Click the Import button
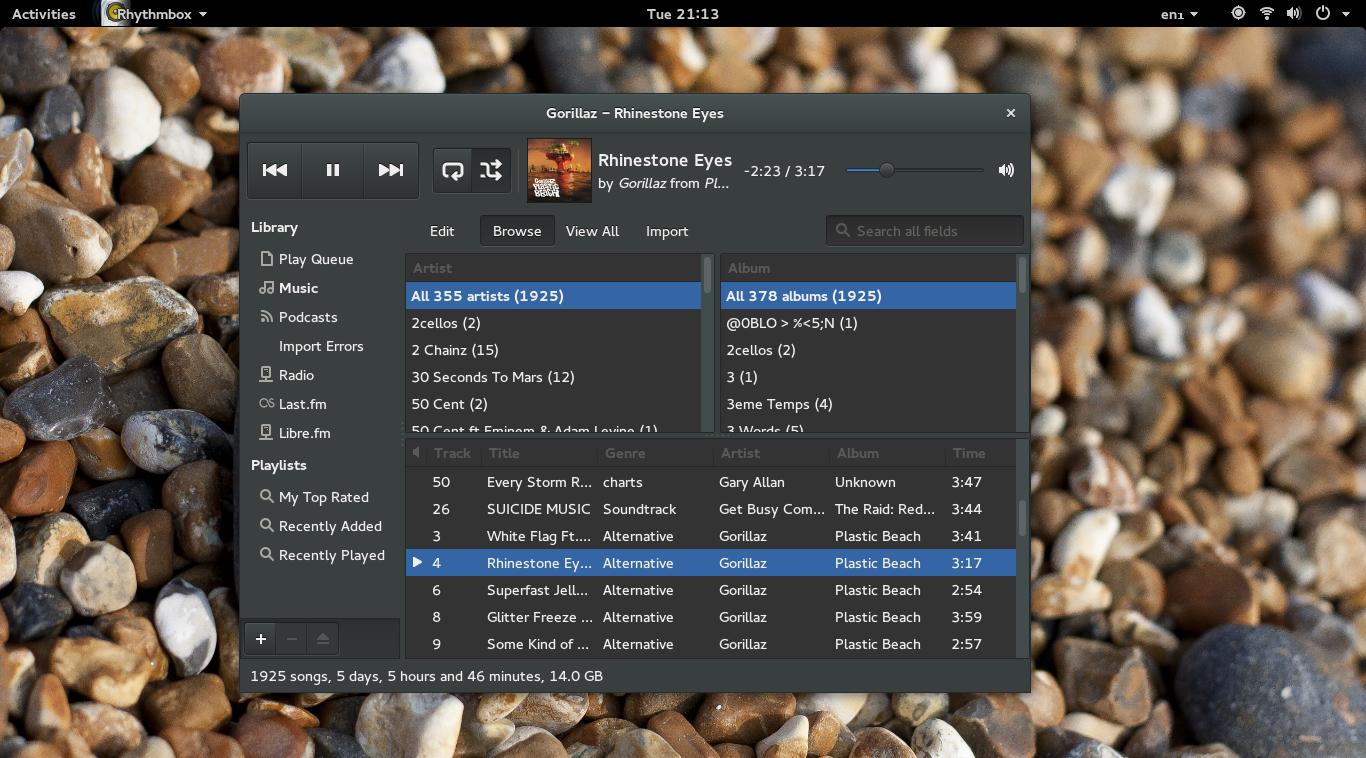Screen dimensions: 1366x758 click(x=667, y=231)
